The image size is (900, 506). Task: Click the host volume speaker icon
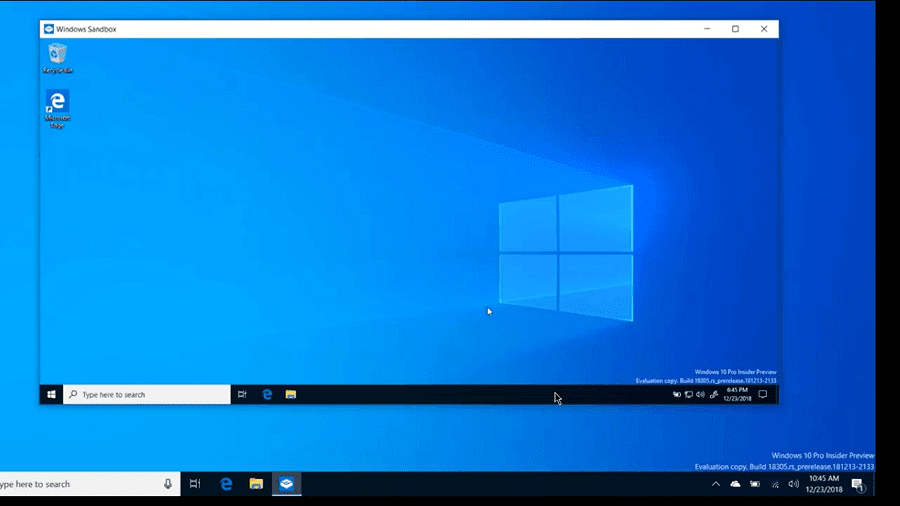click(x=794, y=484)
